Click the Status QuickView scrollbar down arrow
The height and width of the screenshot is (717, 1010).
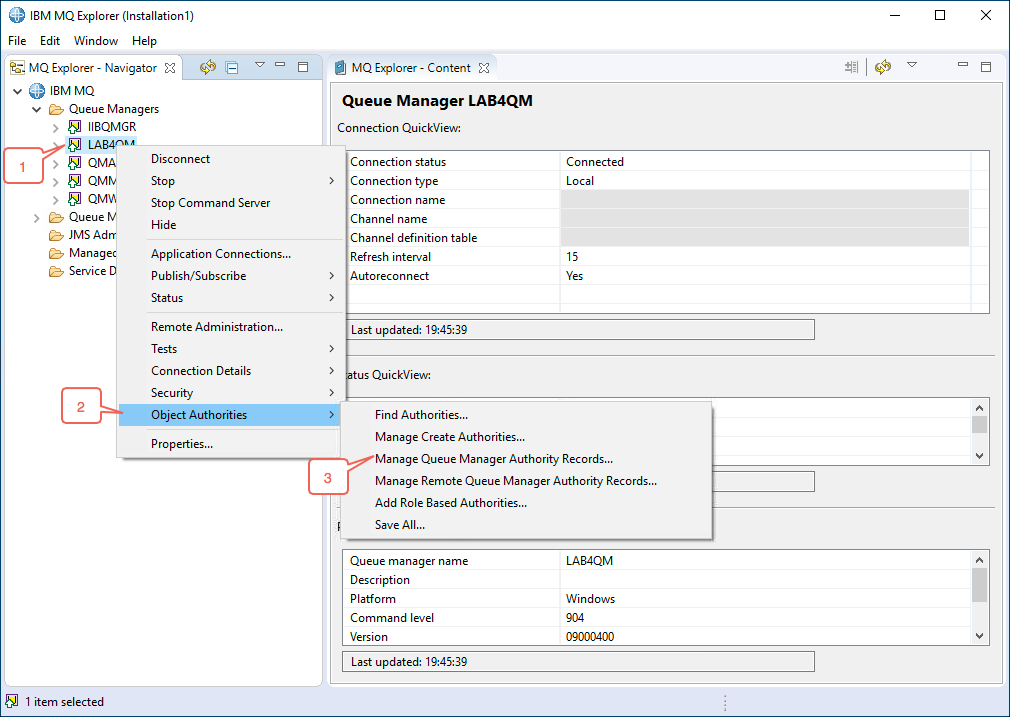(x=979, y=455)
